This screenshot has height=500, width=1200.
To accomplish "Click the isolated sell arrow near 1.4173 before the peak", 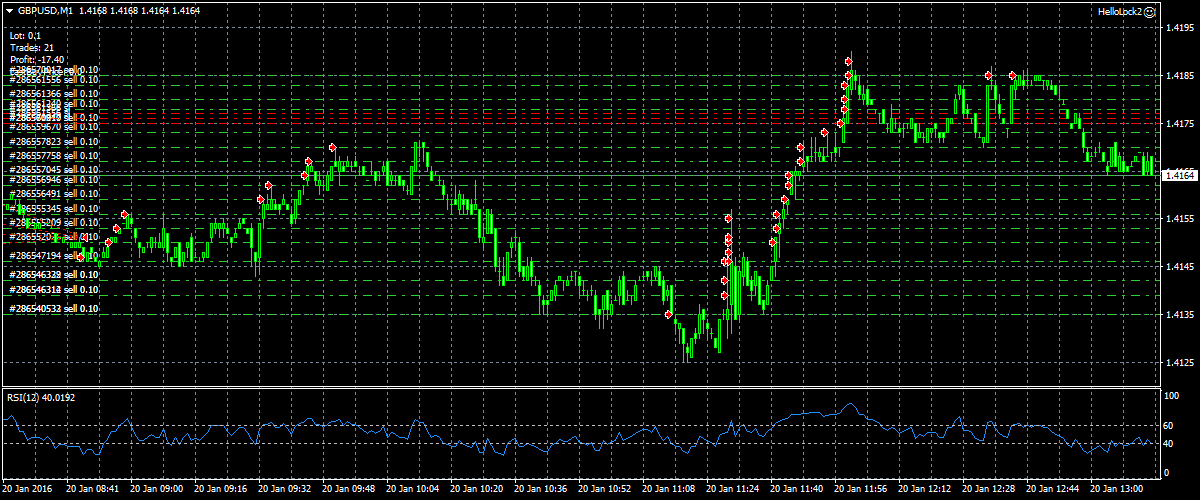I will (x=824, y=133).
